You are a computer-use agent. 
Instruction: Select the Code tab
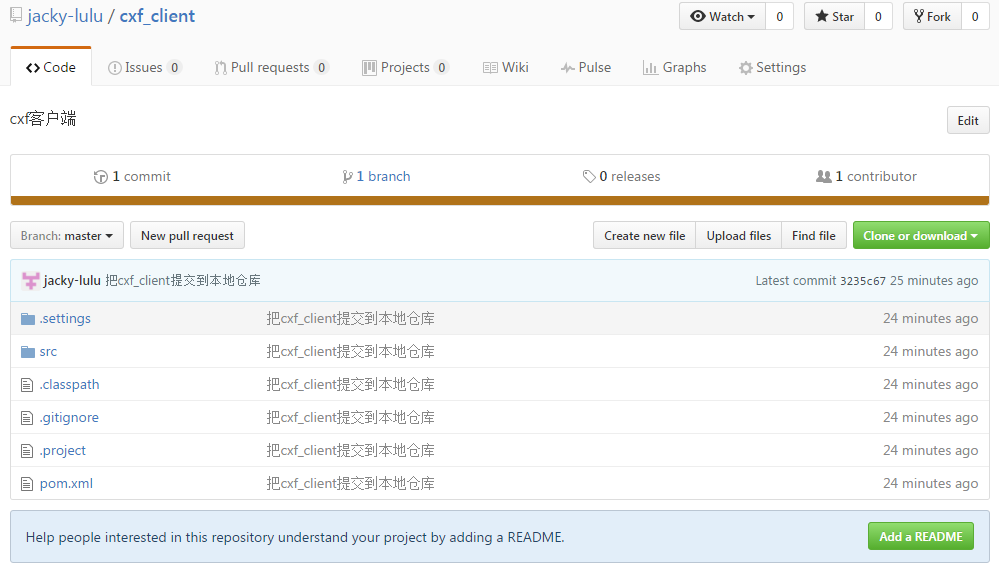tap(51, 68)
